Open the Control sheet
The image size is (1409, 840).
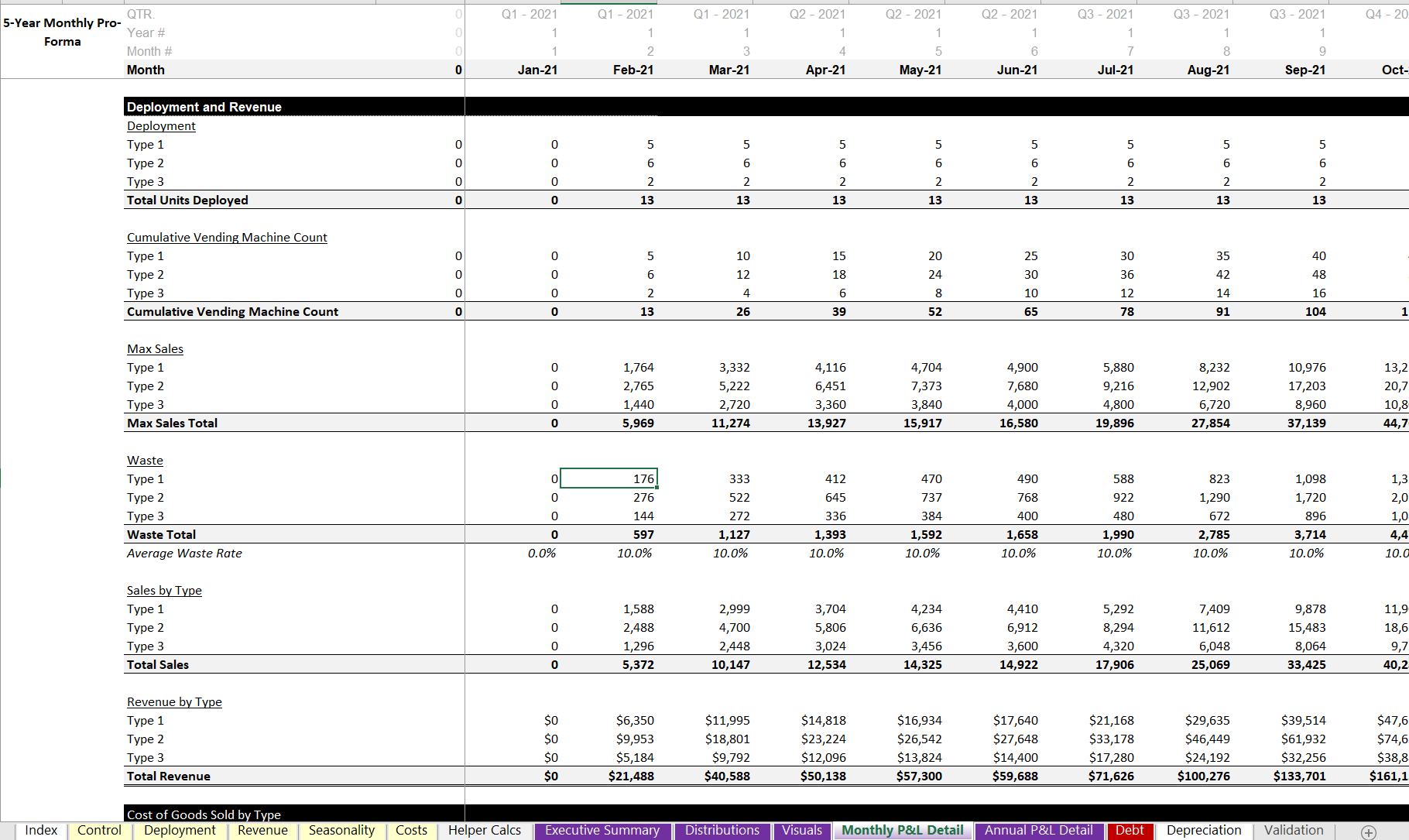pos(99,830)
